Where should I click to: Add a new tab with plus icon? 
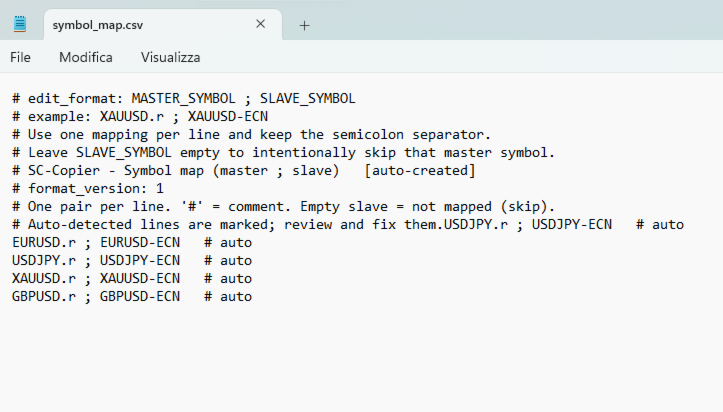coord(304,25)
